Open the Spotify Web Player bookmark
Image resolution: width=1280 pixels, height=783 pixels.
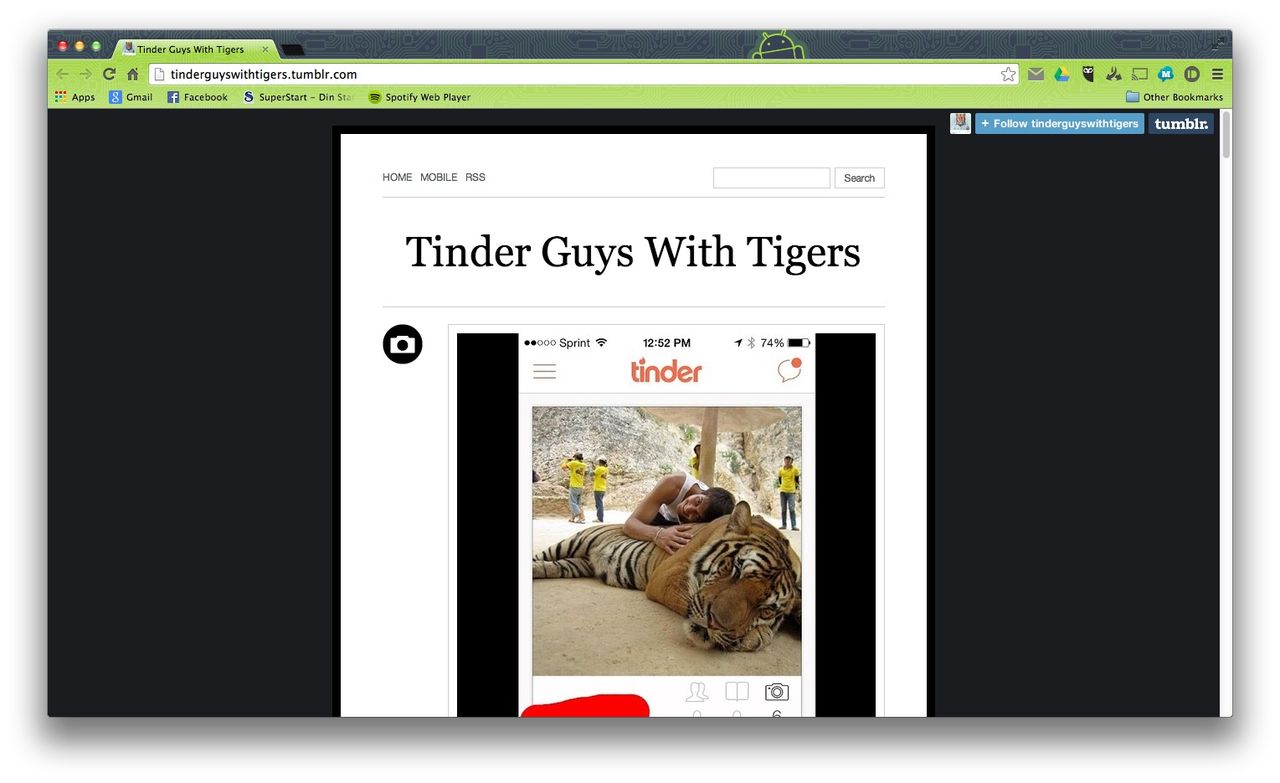coord(419,97)
